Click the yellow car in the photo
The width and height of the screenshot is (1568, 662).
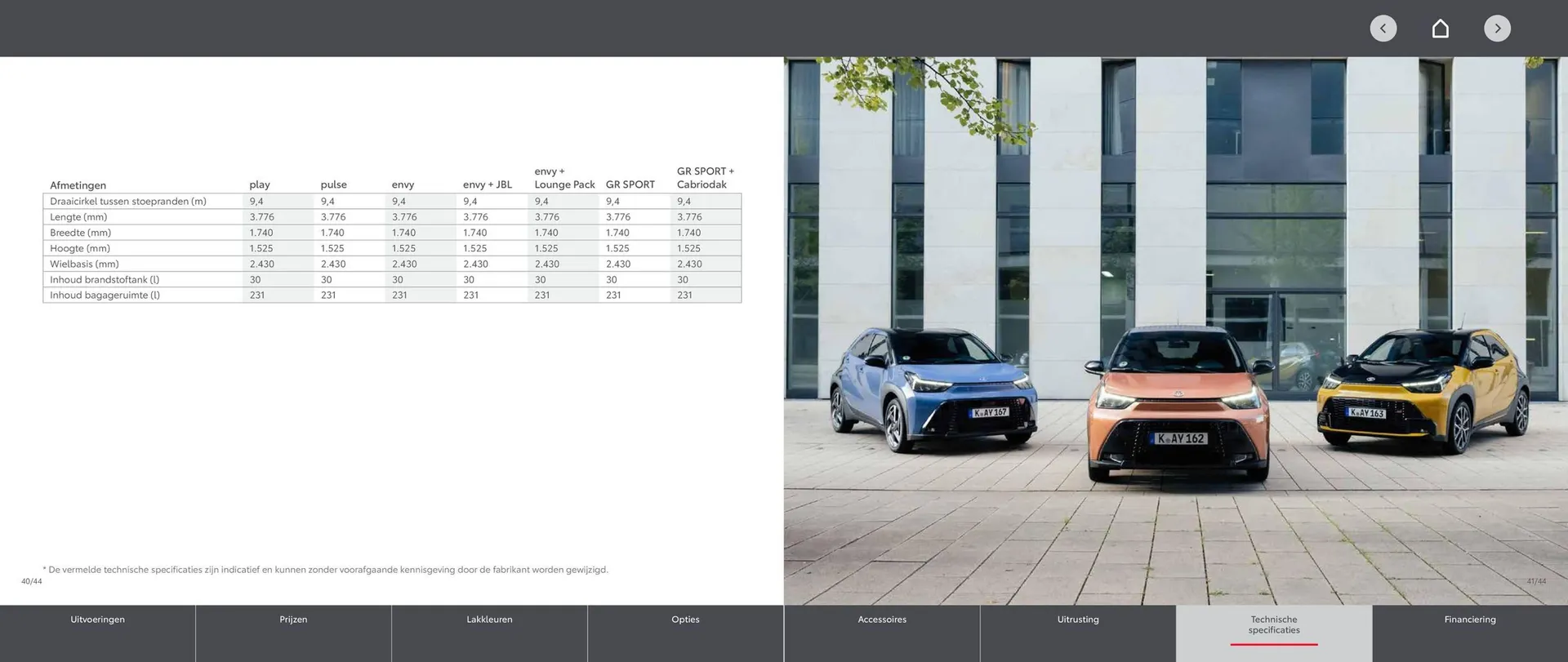coord(1423,390)
